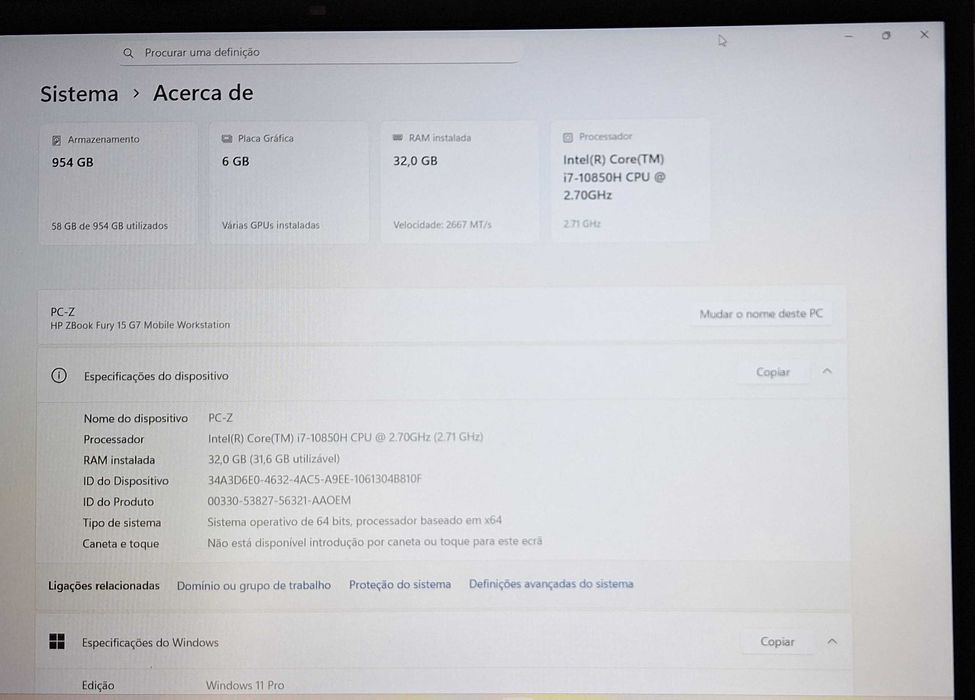Collapse the Especificações do Windows section
This screenshot has width=975, height=700.
click(832, 641)
